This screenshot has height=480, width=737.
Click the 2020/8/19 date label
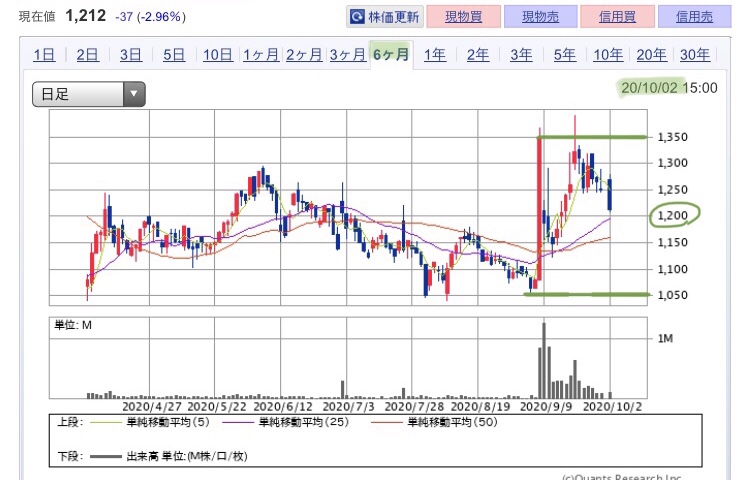pyautogui.click(x=480, y=406)
